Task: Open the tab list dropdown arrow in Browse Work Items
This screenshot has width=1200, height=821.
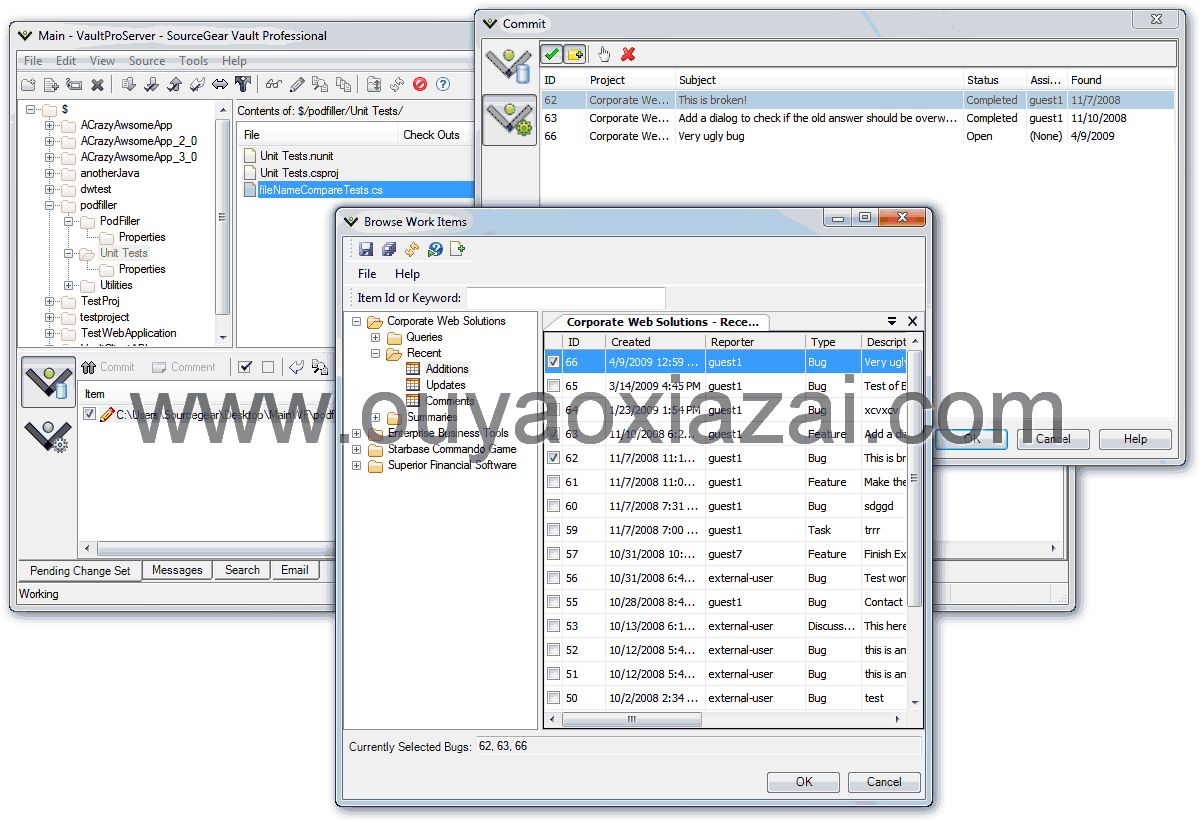Action: point(892,321)
